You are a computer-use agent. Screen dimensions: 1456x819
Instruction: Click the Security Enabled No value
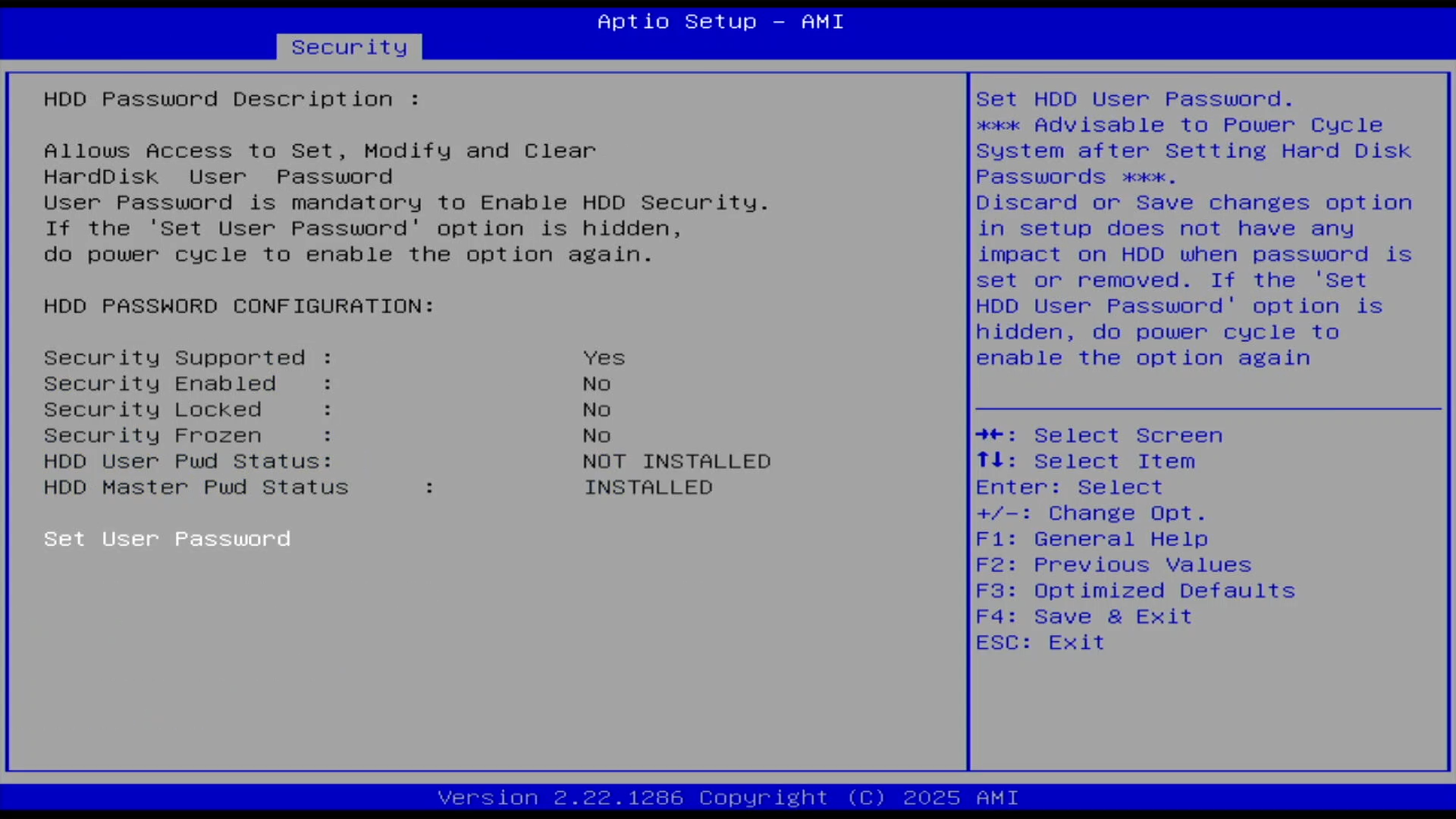coord(597,384)
